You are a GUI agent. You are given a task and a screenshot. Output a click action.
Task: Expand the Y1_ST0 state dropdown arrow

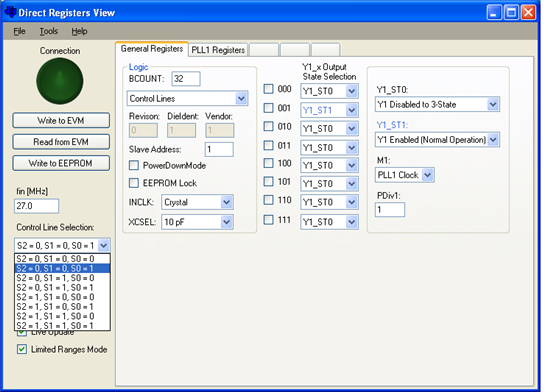tap(493, 104)
